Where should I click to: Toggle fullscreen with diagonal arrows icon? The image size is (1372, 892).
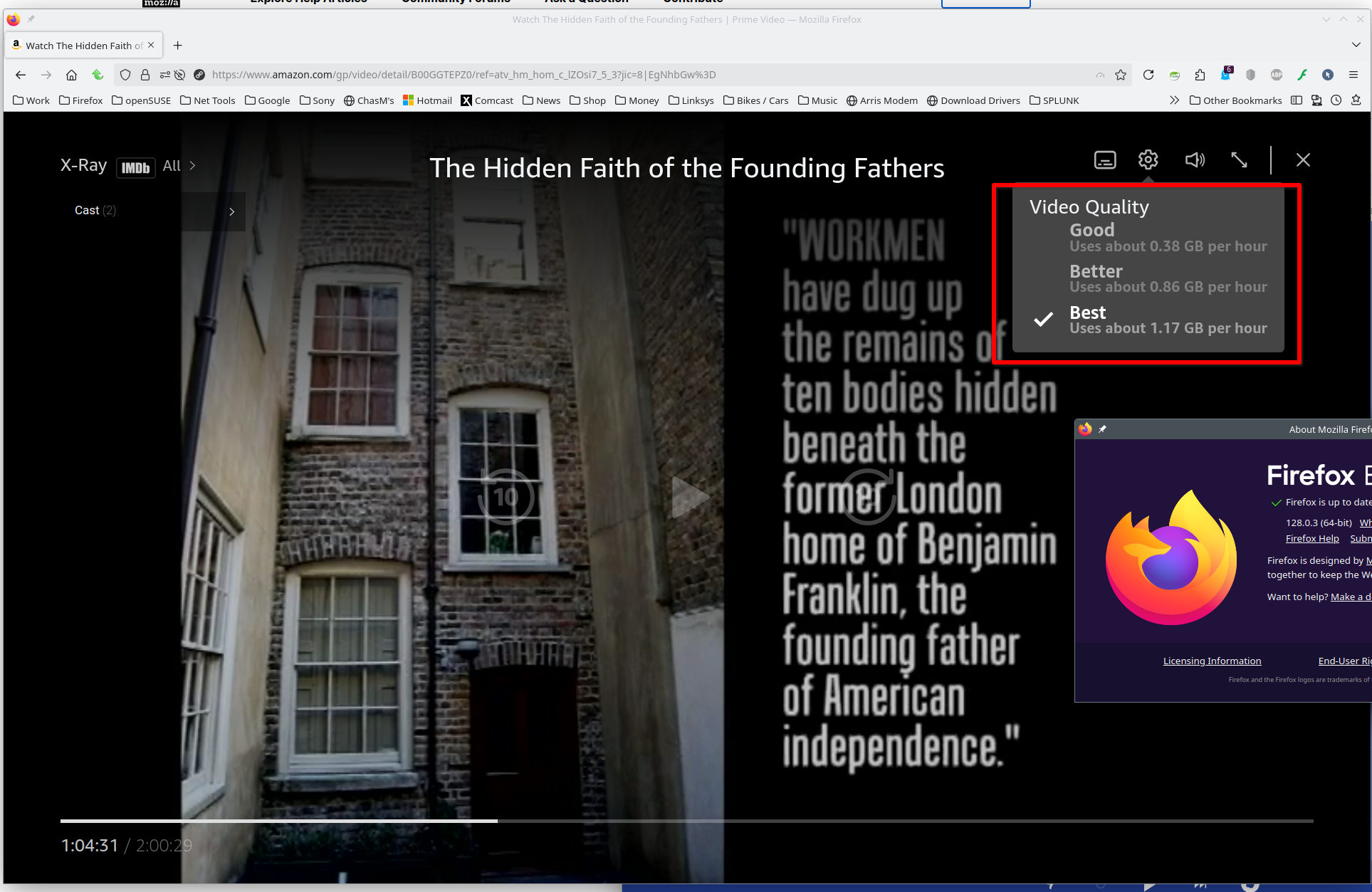pyautogui.click(x=1239, y=160)
